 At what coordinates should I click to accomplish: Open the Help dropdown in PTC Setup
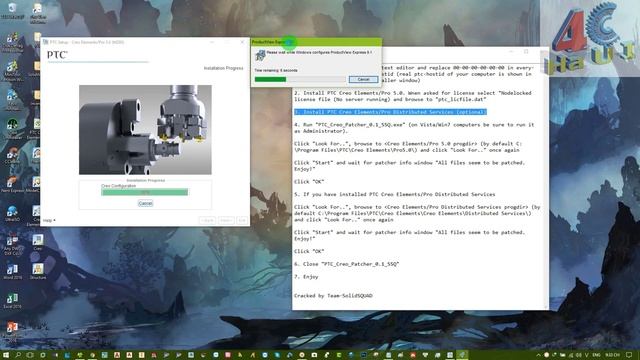tap(49, 220)
